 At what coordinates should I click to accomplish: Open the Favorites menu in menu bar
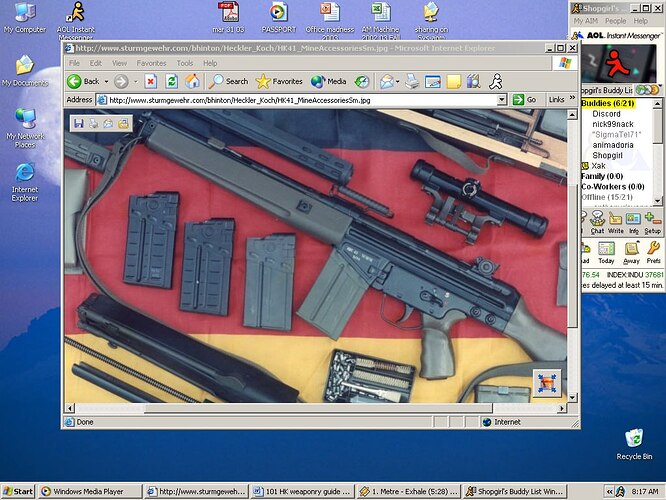pos(152,63)
